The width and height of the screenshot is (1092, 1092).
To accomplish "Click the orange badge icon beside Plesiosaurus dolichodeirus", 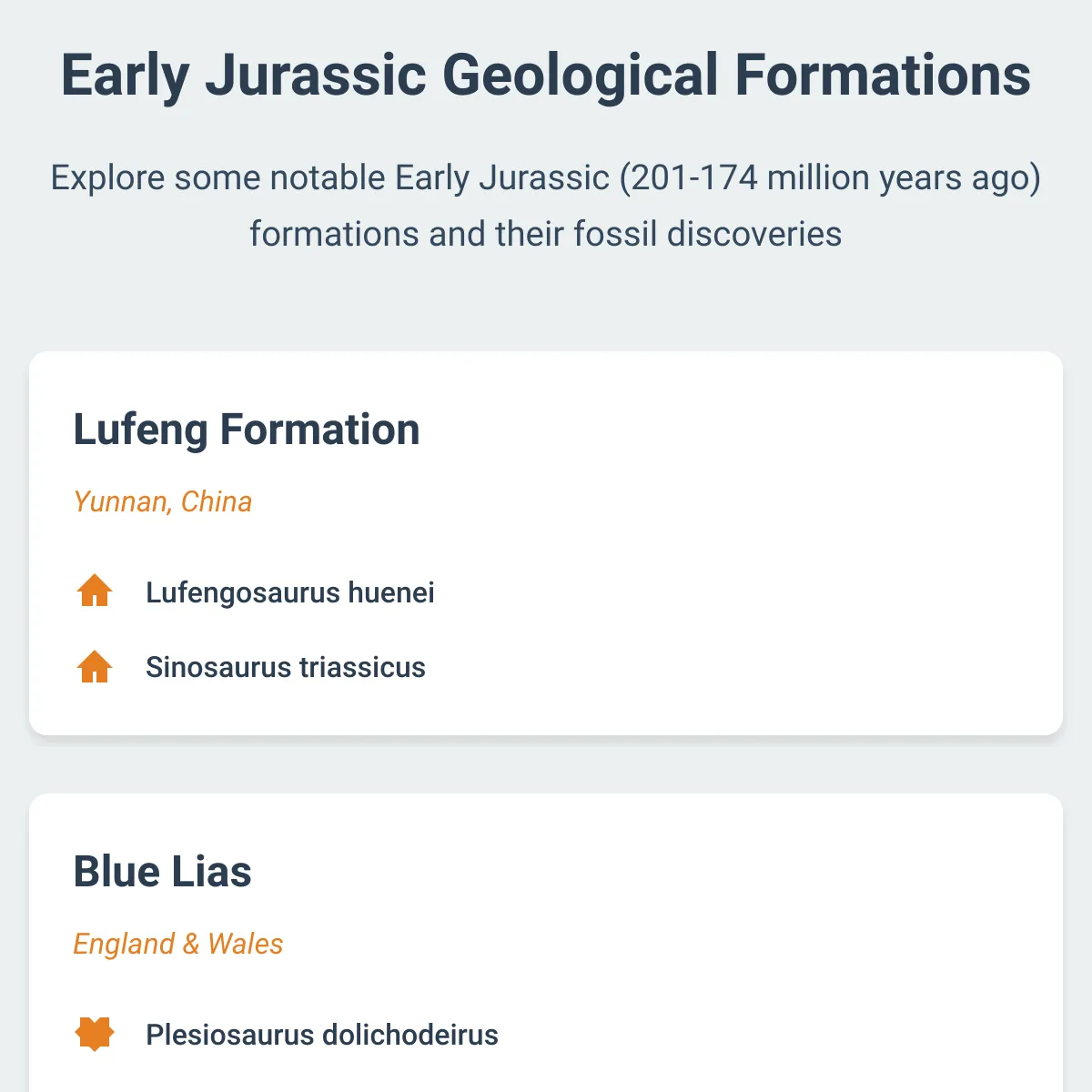I will pyautogui.click(x=95, y=1034).
